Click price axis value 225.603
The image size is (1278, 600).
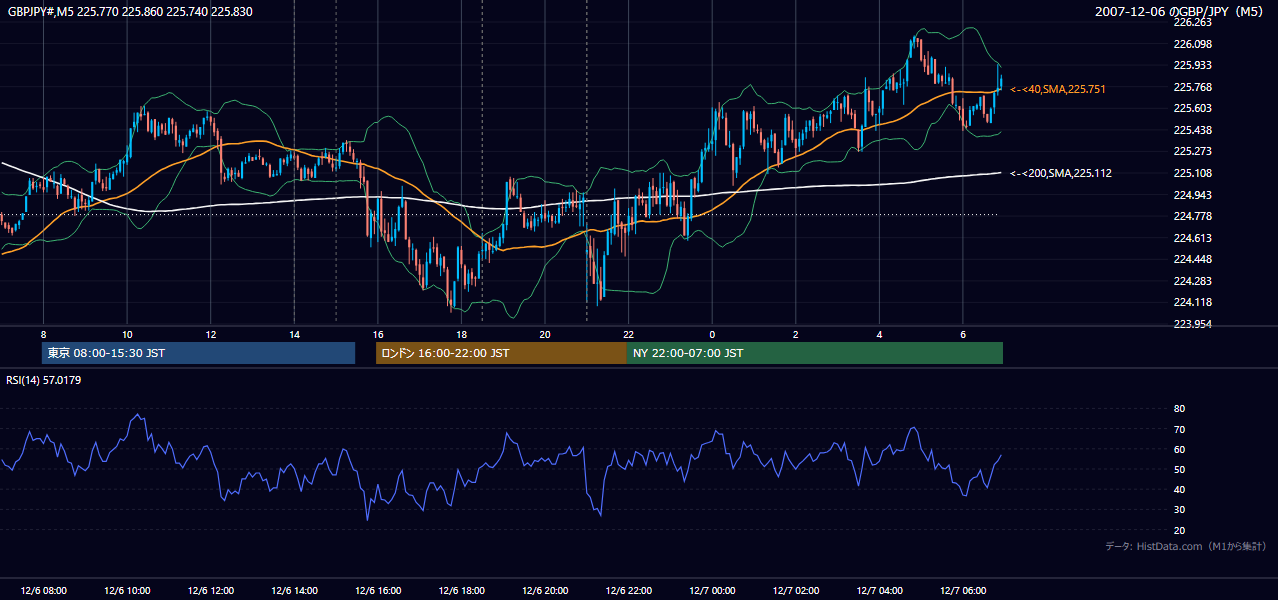[x=1192, y=108]
